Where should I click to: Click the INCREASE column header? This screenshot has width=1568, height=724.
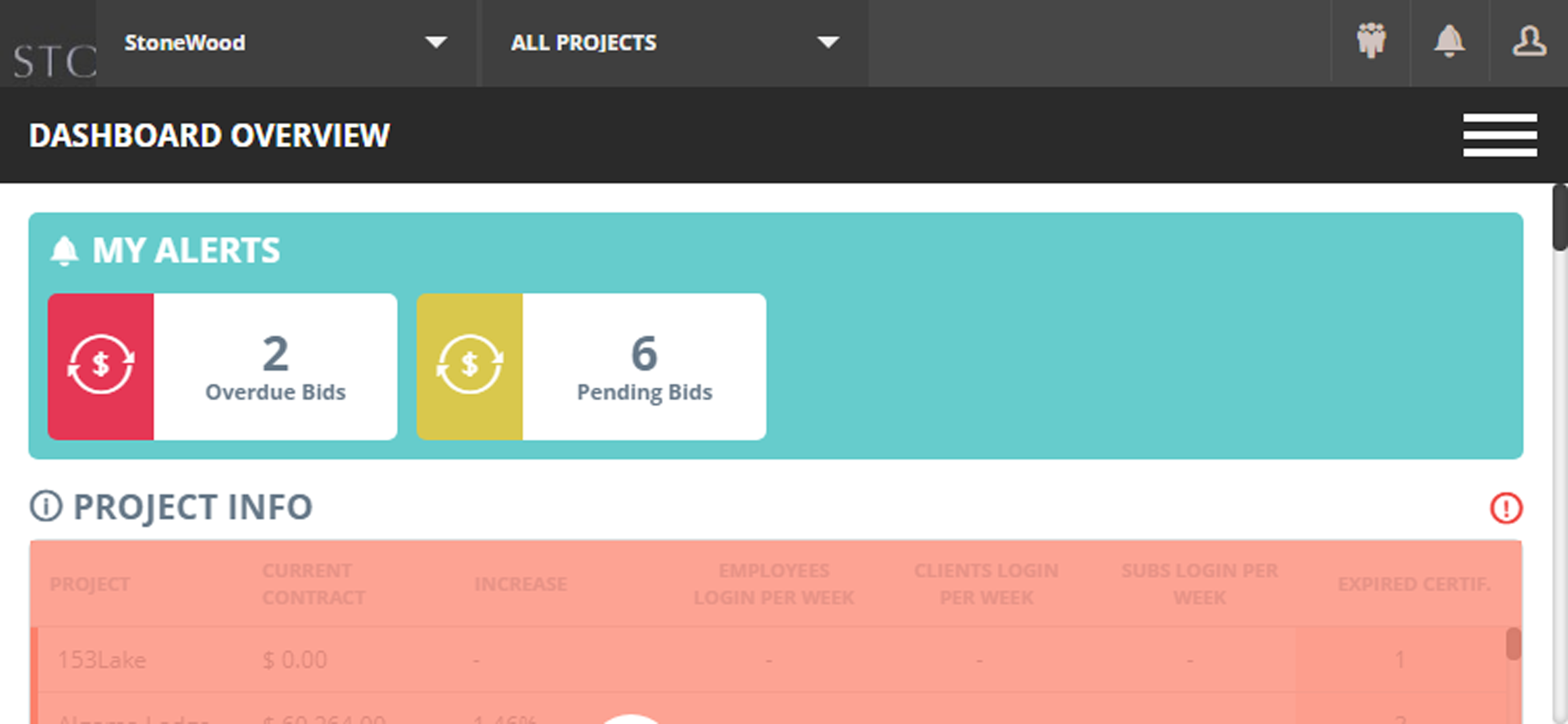coord(520,584)
